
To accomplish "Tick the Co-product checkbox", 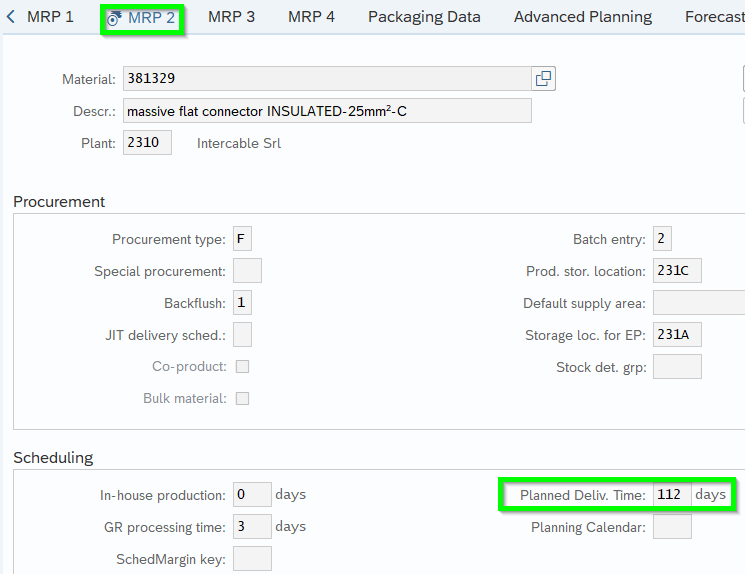I will (242, 367).
